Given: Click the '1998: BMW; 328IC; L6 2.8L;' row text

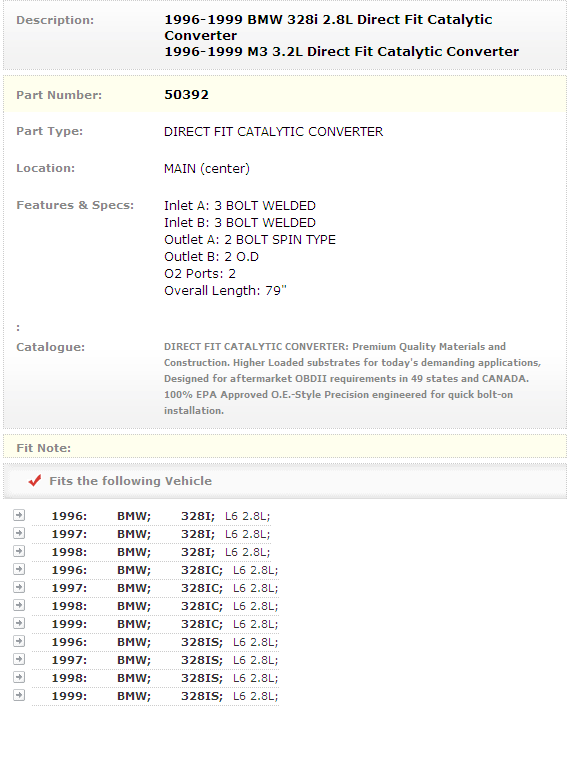Looking at the screenshot, I should coord(165,606).
